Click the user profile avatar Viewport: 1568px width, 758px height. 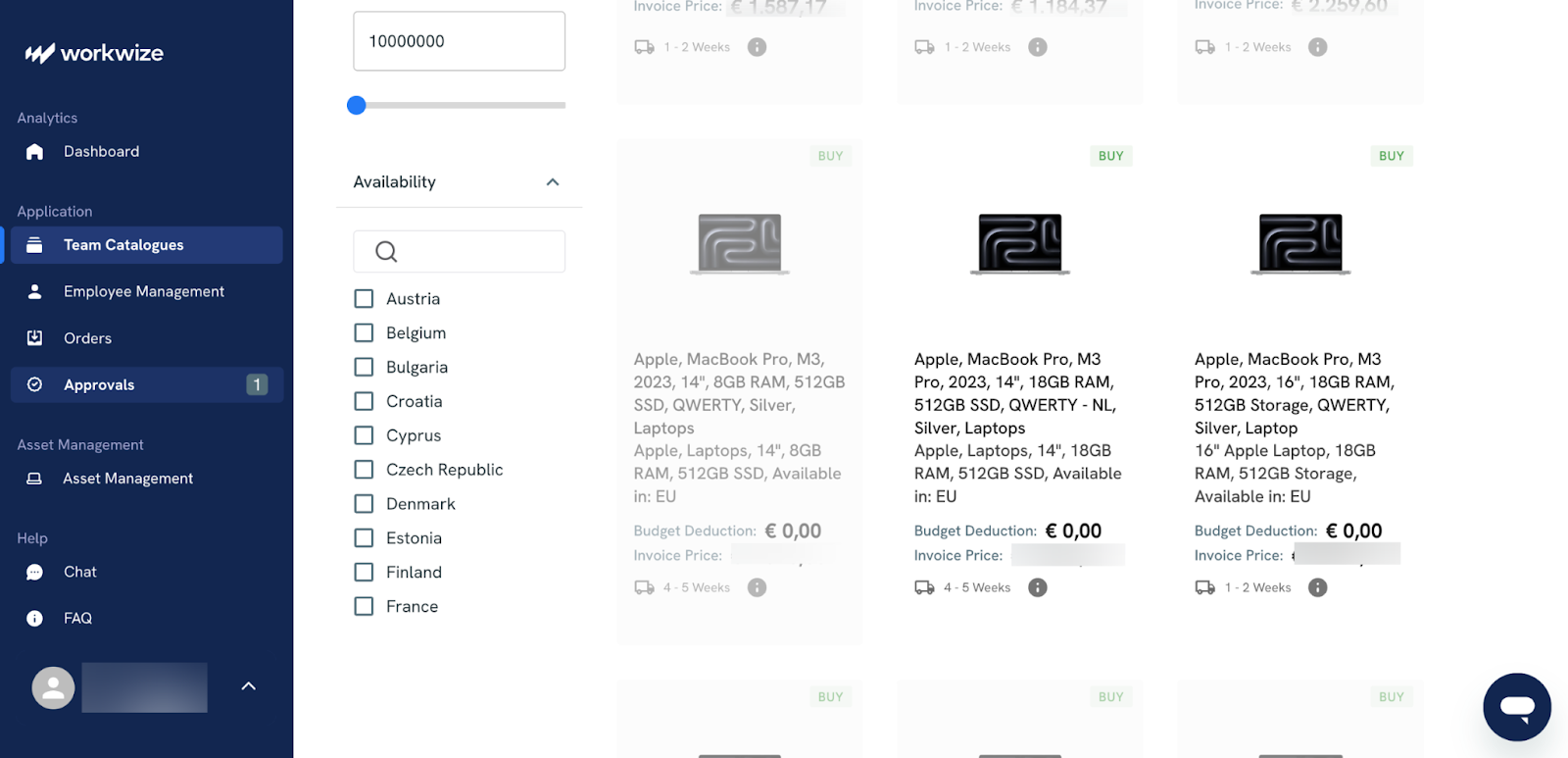(53, 687)
